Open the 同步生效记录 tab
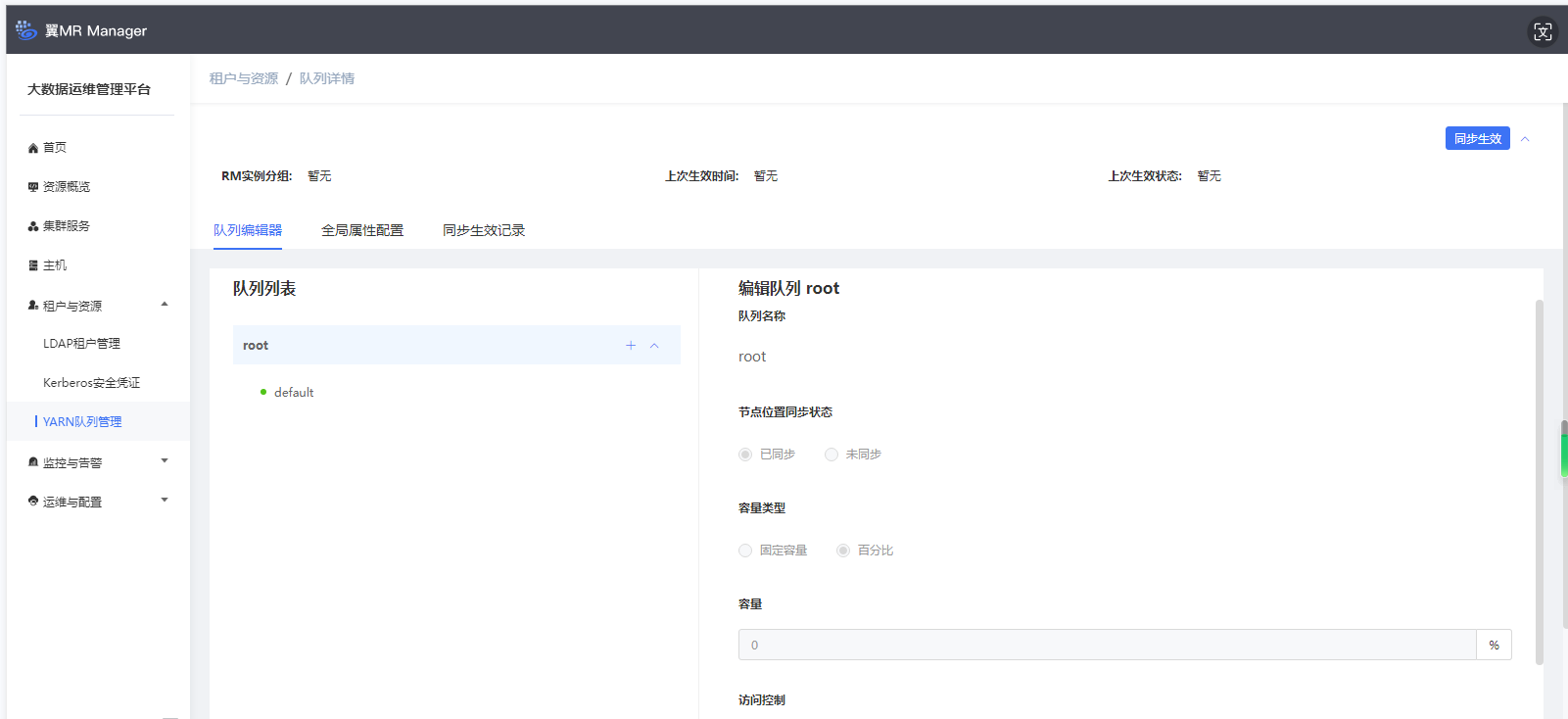This screenshot has height=719, width=1568. pyautogui.click(x=484, y=230)
